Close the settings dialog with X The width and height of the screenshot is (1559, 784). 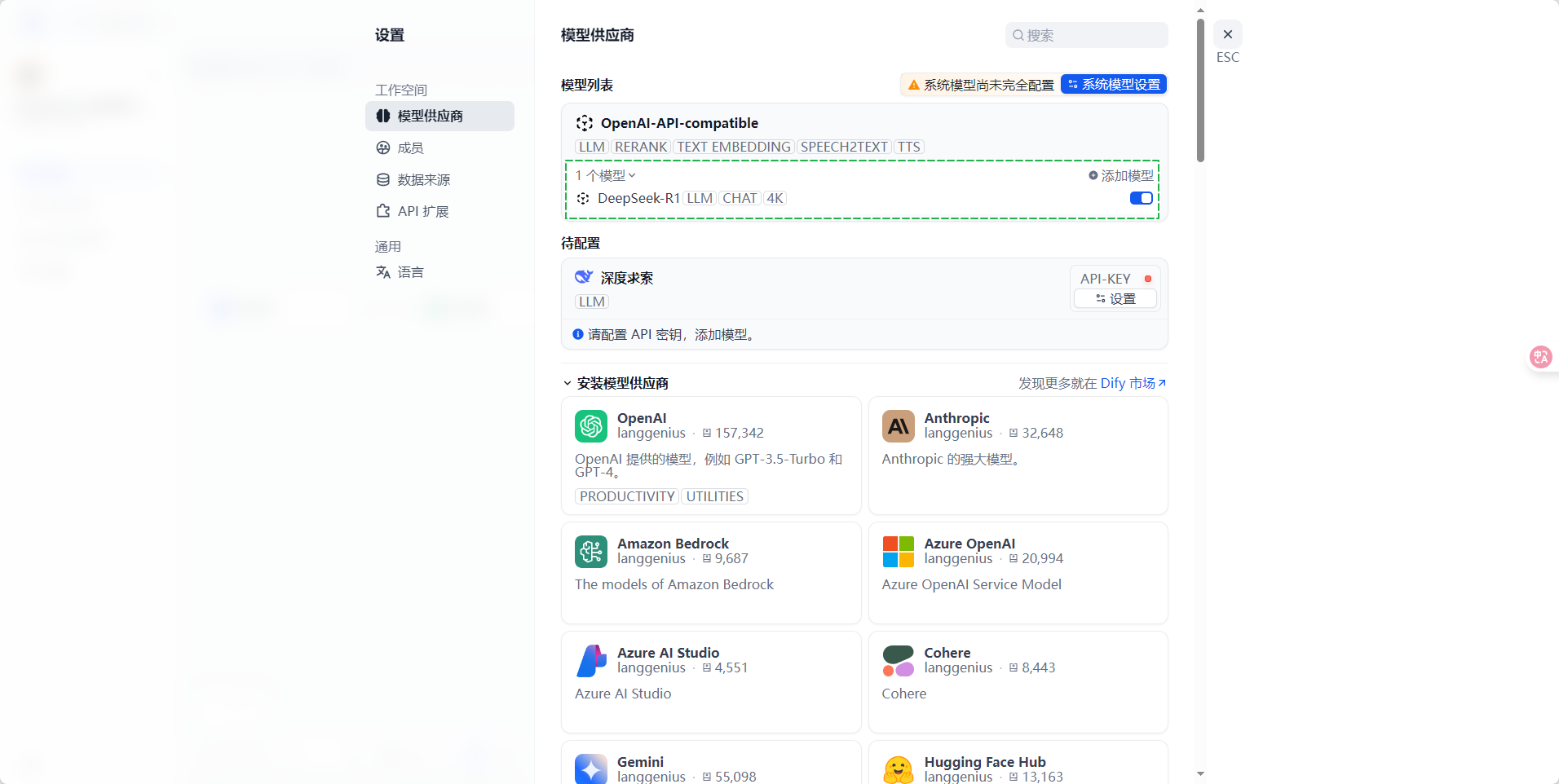(x=1228, y=34)
